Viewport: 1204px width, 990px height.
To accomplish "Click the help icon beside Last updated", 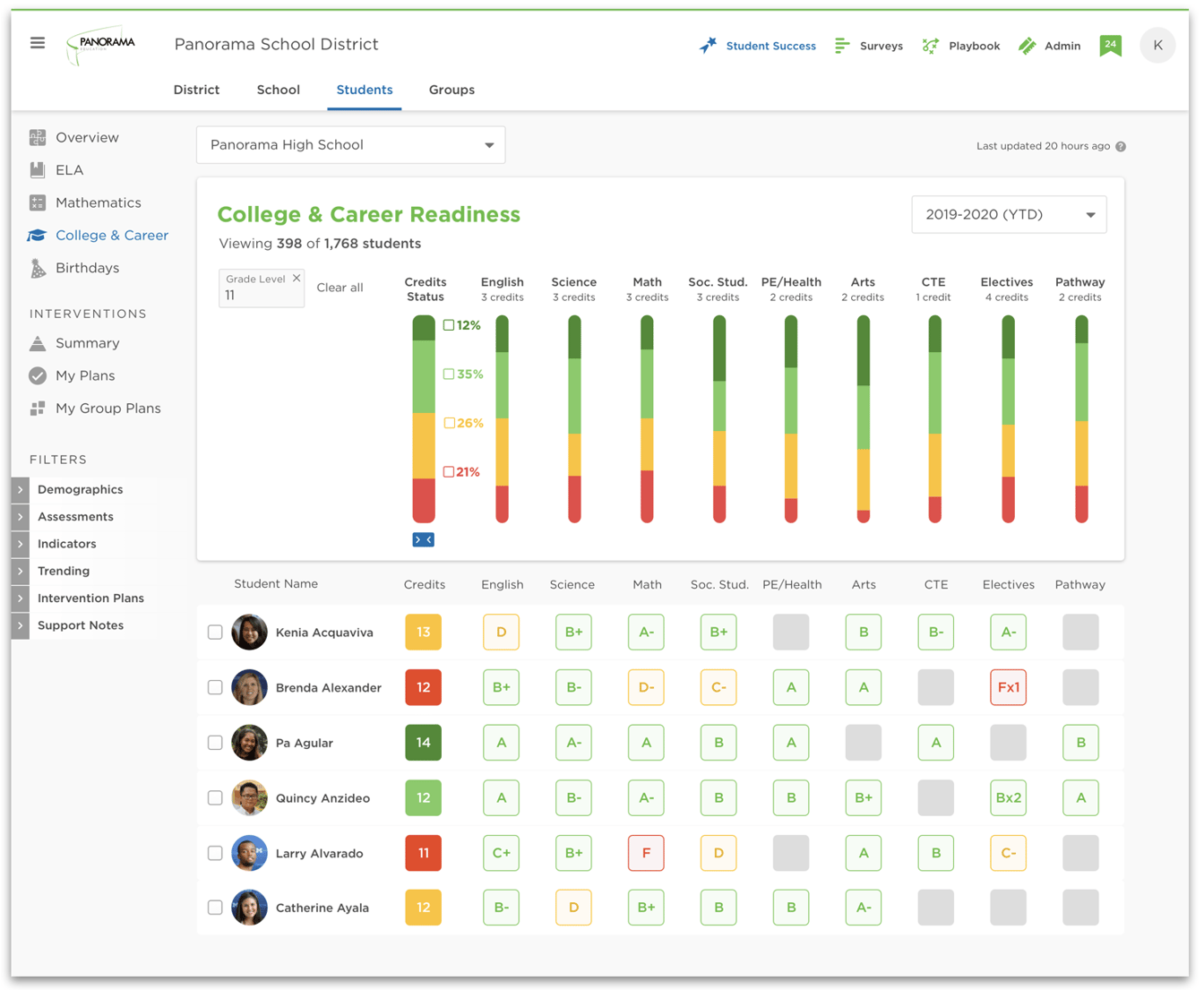I will 1121,147.
